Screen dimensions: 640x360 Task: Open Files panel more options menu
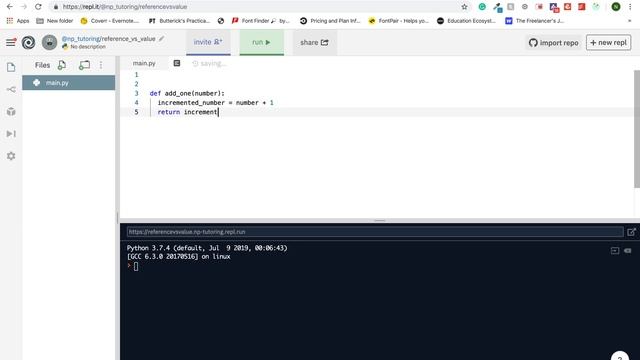101,65
